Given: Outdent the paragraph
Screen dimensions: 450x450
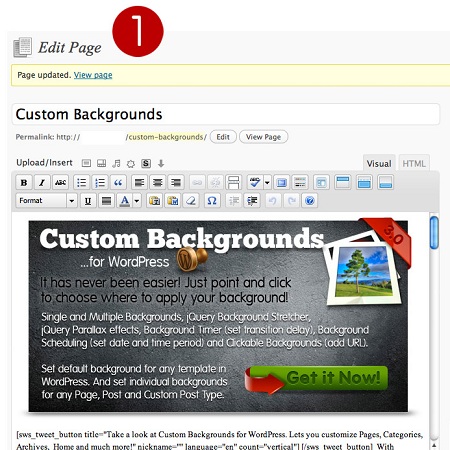Looking at the screenshot, I should [234, 201].
